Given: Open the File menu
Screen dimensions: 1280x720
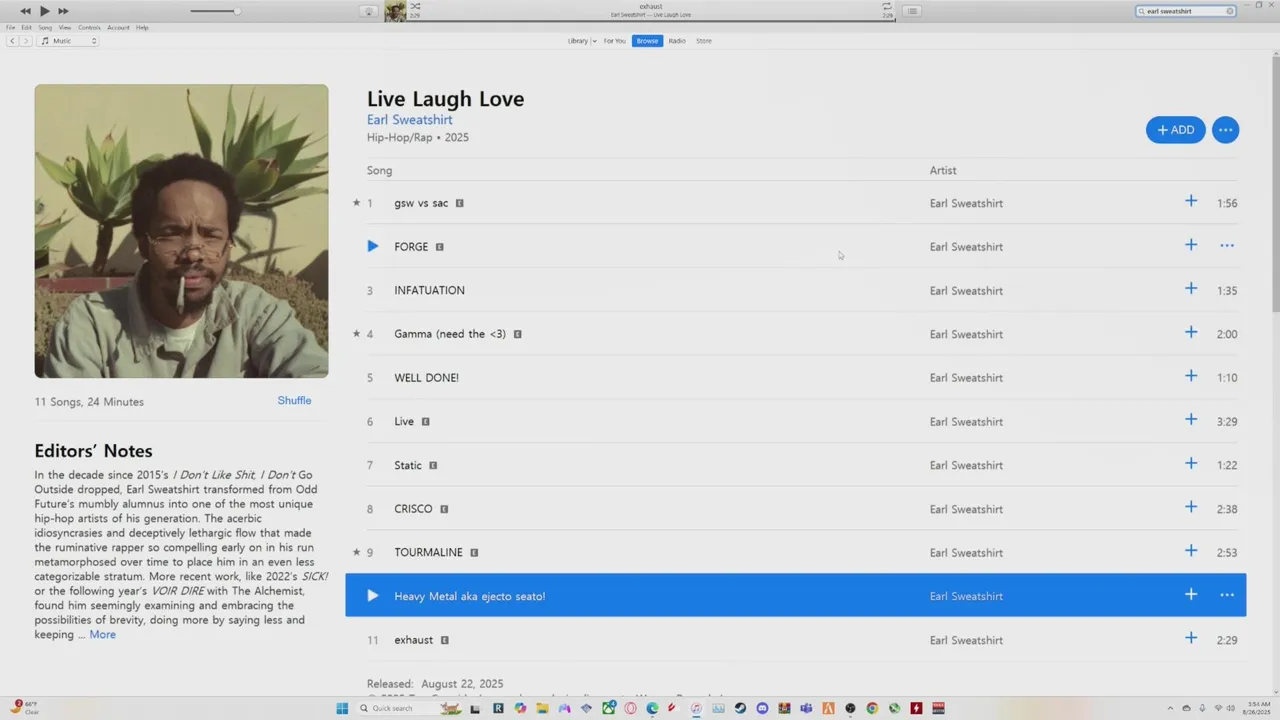Looking at the screenshot, I should [11, 27].
